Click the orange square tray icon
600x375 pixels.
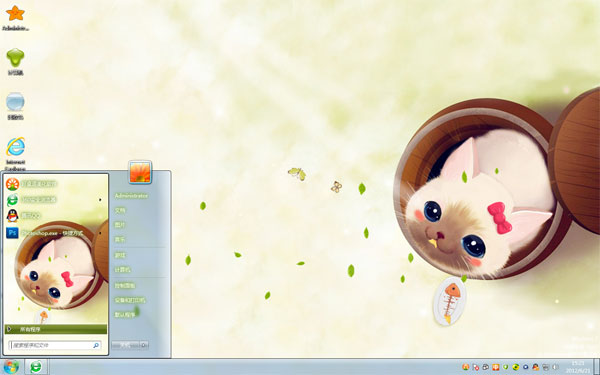tap(496, 367)
